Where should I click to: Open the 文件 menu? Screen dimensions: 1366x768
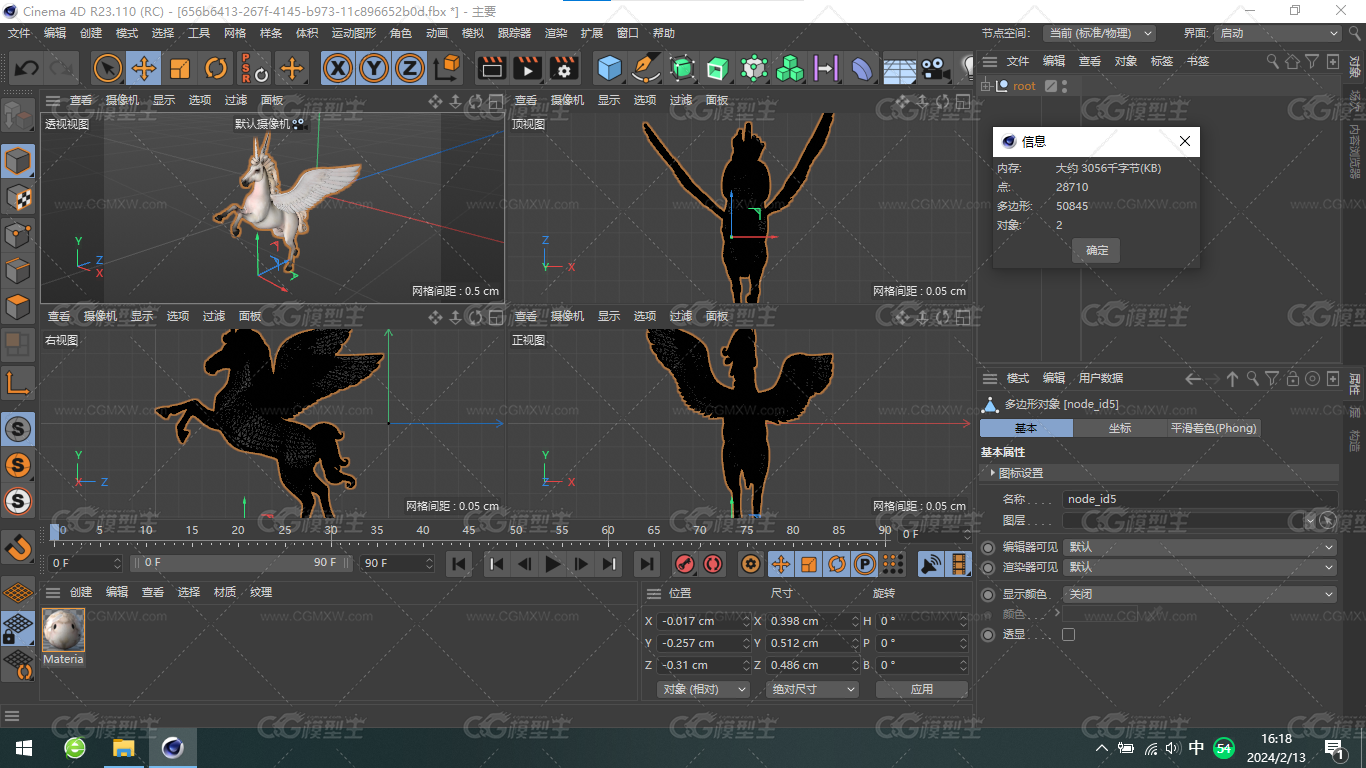19,33
